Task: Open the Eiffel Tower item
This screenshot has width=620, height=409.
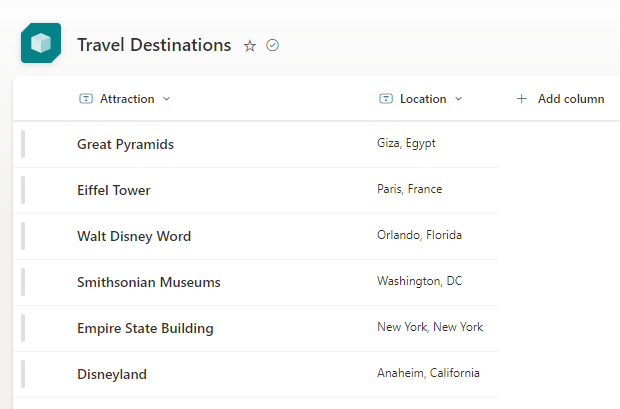Action: pos(114,190)
